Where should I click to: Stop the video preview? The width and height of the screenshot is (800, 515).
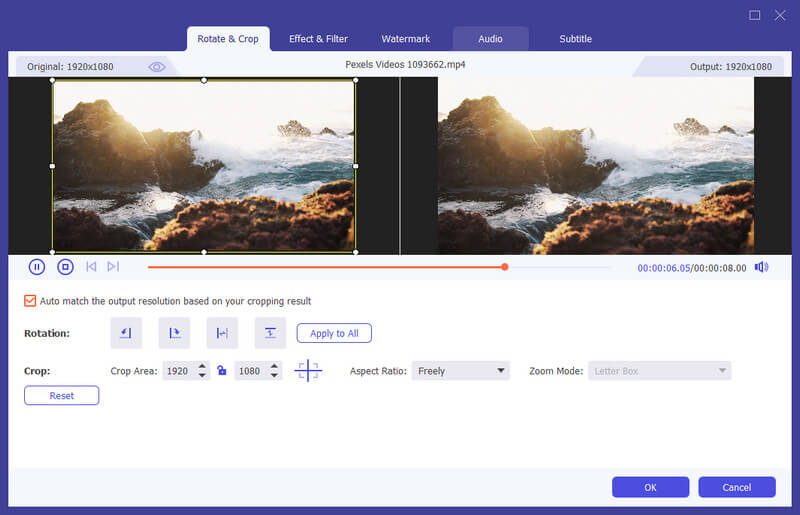65,267
